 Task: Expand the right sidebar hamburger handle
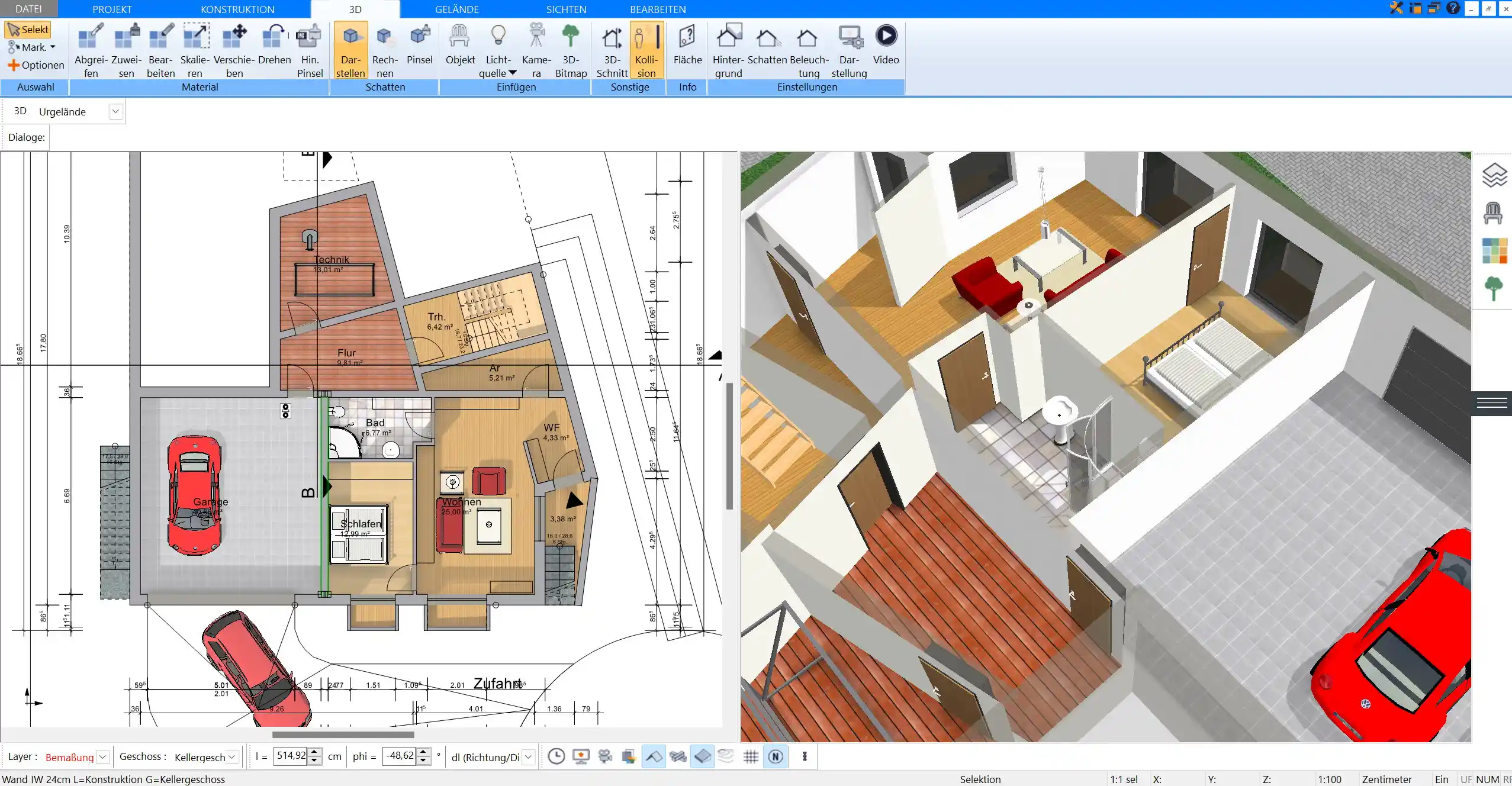pyautogui.click(x=1492, y=404)
